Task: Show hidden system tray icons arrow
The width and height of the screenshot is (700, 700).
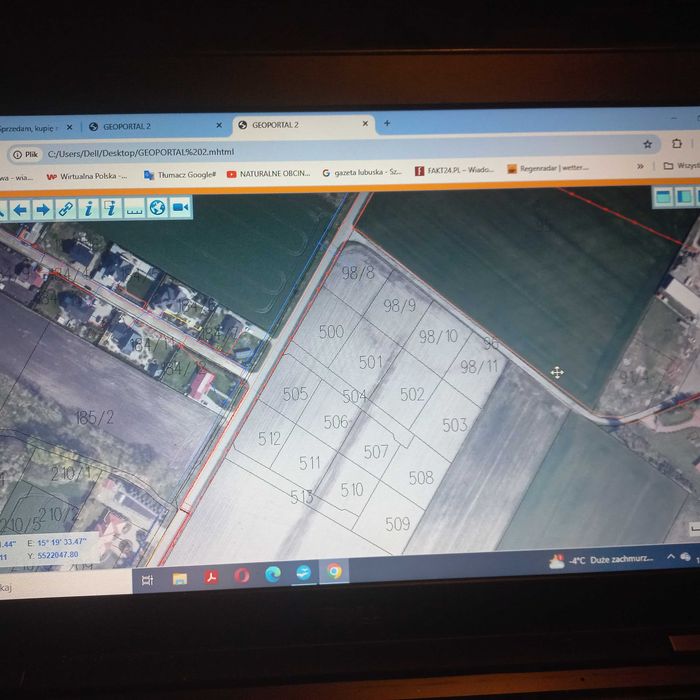Action: [671, 557]
